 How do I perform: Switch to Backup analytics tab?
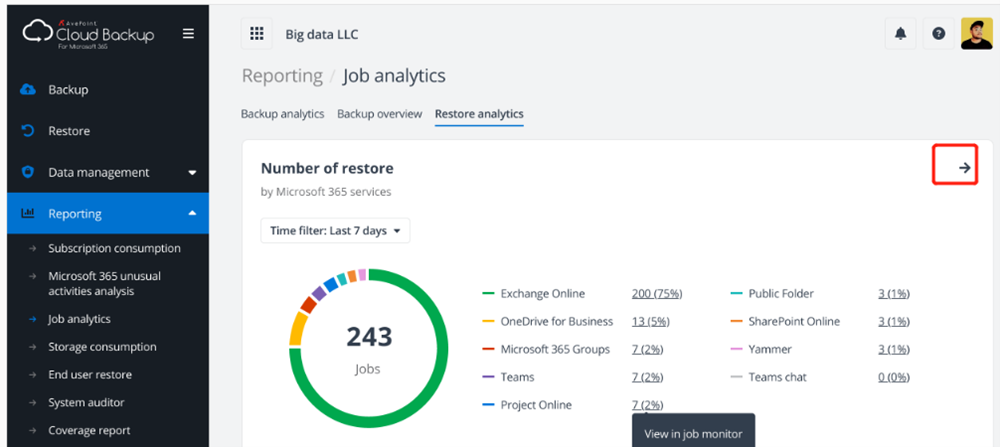point(283,114)
